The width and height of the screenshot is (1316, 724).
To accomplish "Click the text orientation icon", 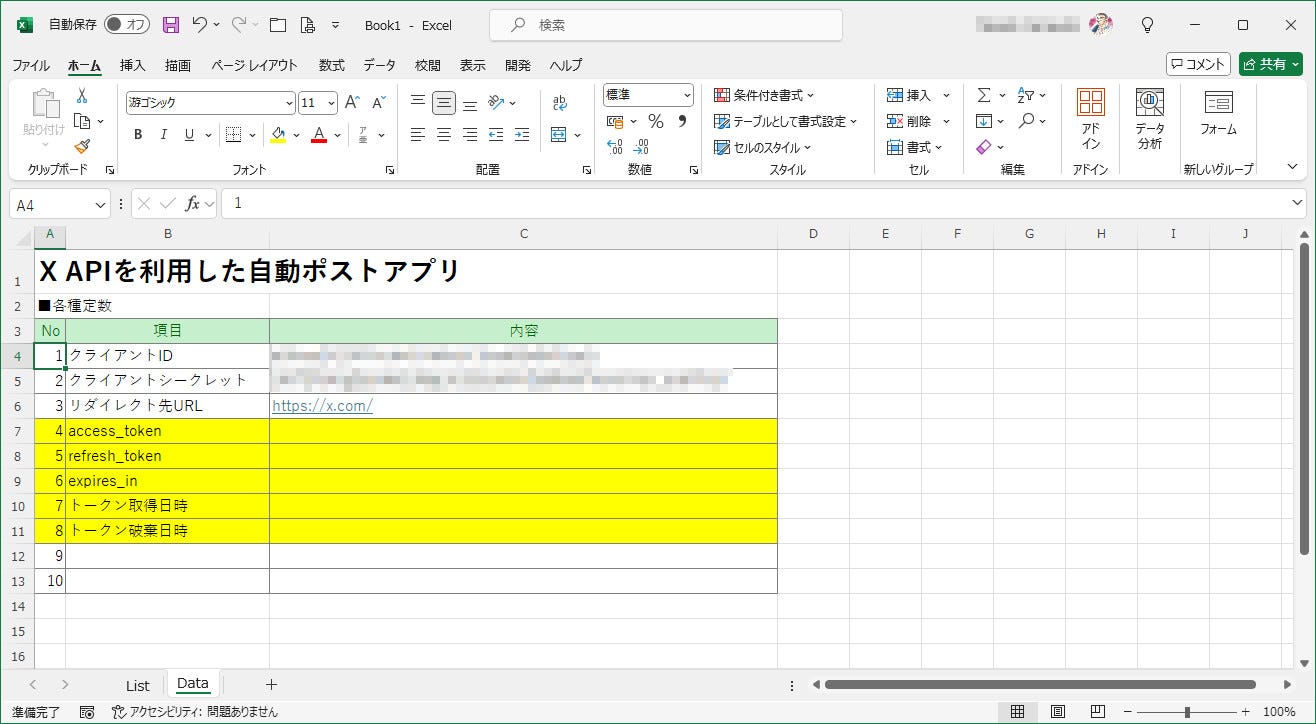I will pyautogui.click(x=497, y=102).
